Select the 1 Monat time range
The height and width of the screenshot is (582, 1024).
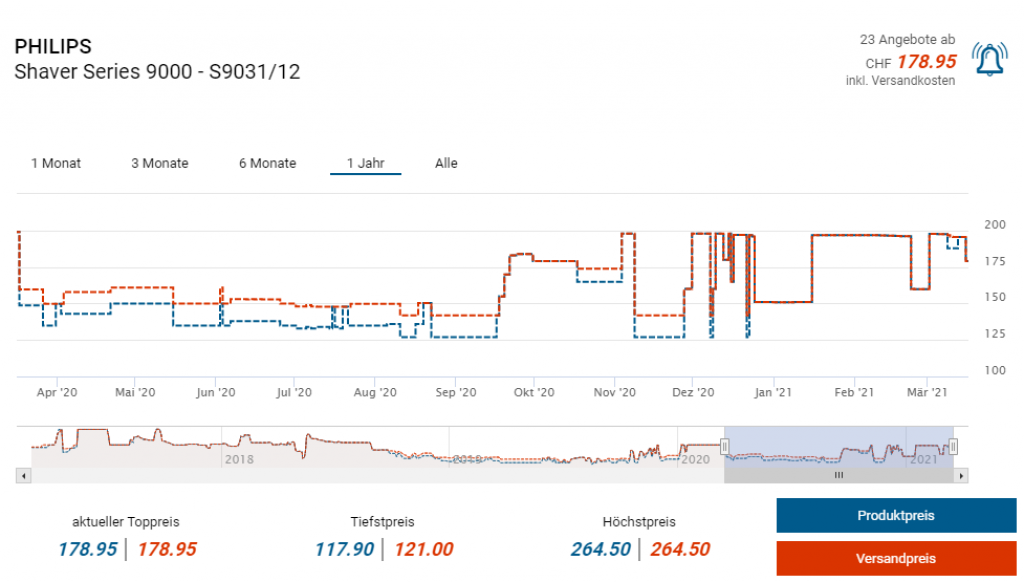(56, 163)
